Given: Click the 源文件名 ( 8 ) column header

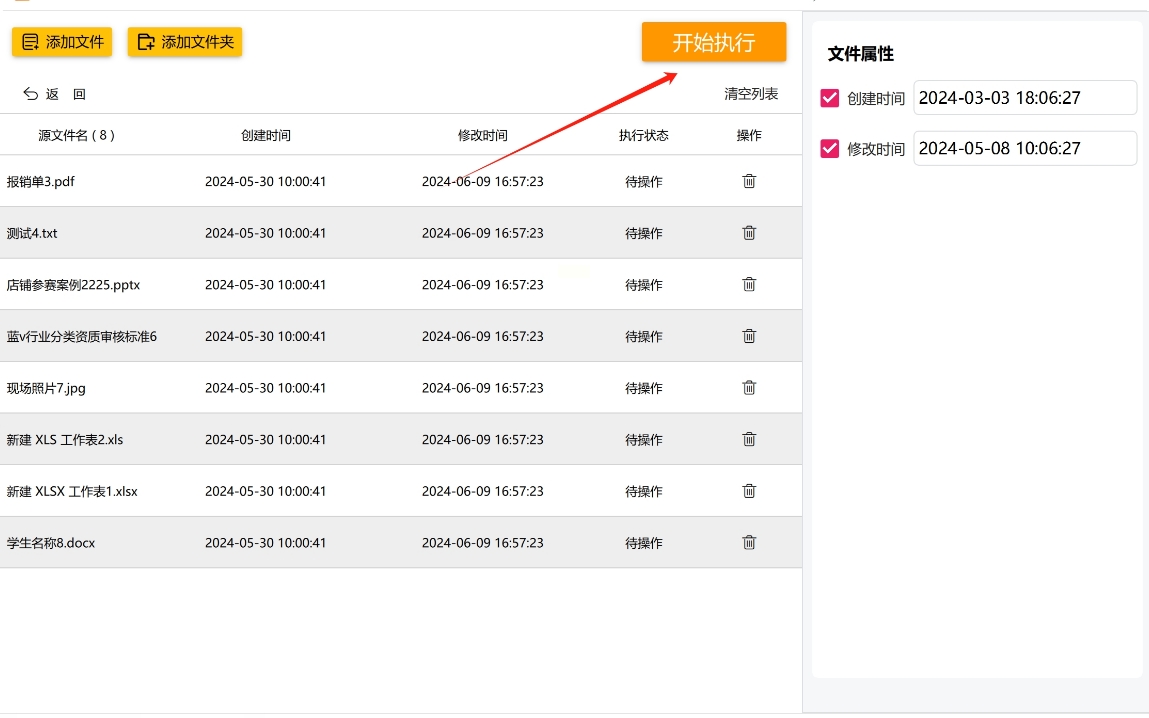Looking at the screenshot, I should point(76,135).
